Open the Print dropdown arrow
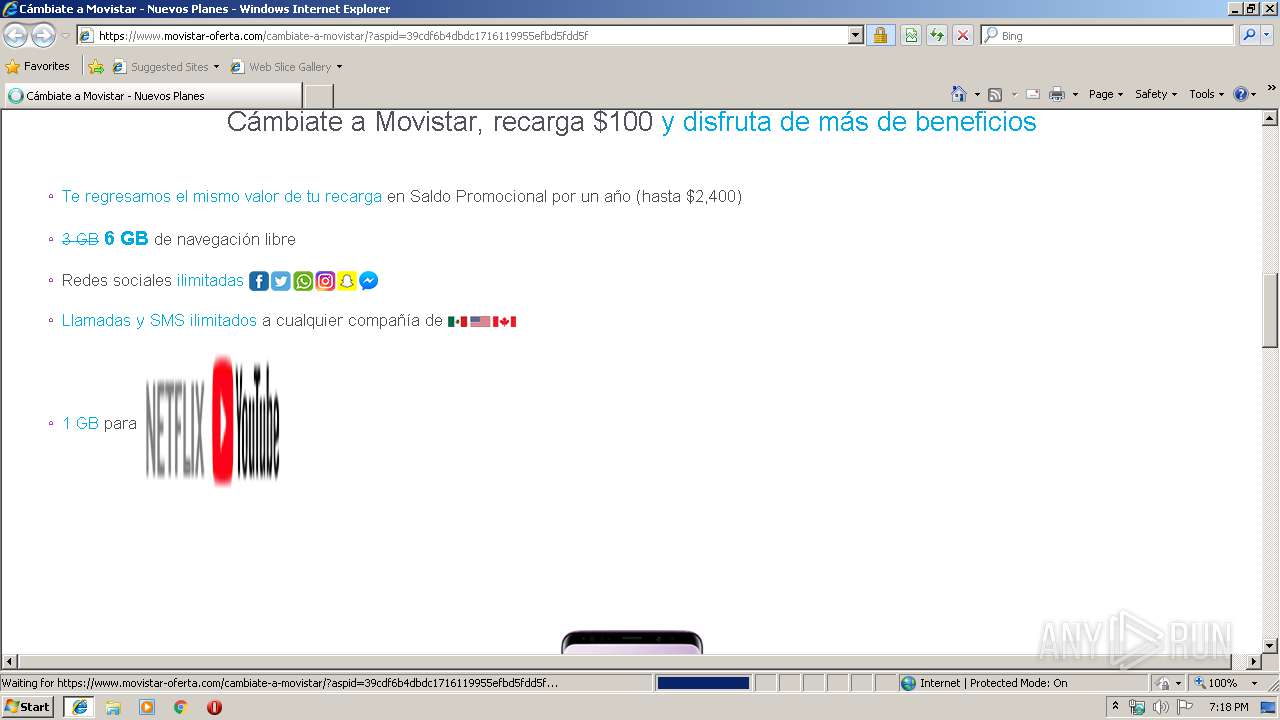Viewport: 1280px width, 720px height. [x=1075, y=94]
